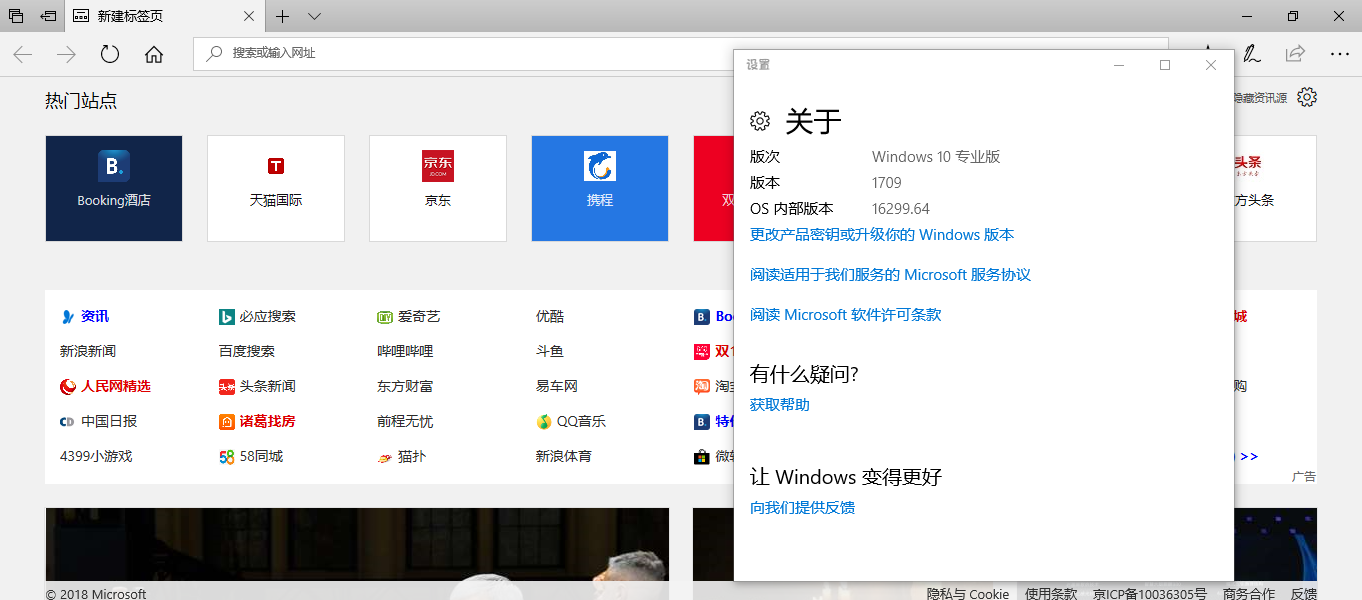
Task: Click the set tabs aside icon
Action: click(47, 16)
